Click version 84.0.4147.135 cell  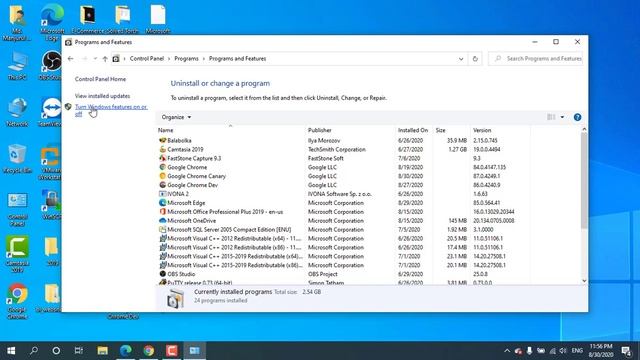489,167
